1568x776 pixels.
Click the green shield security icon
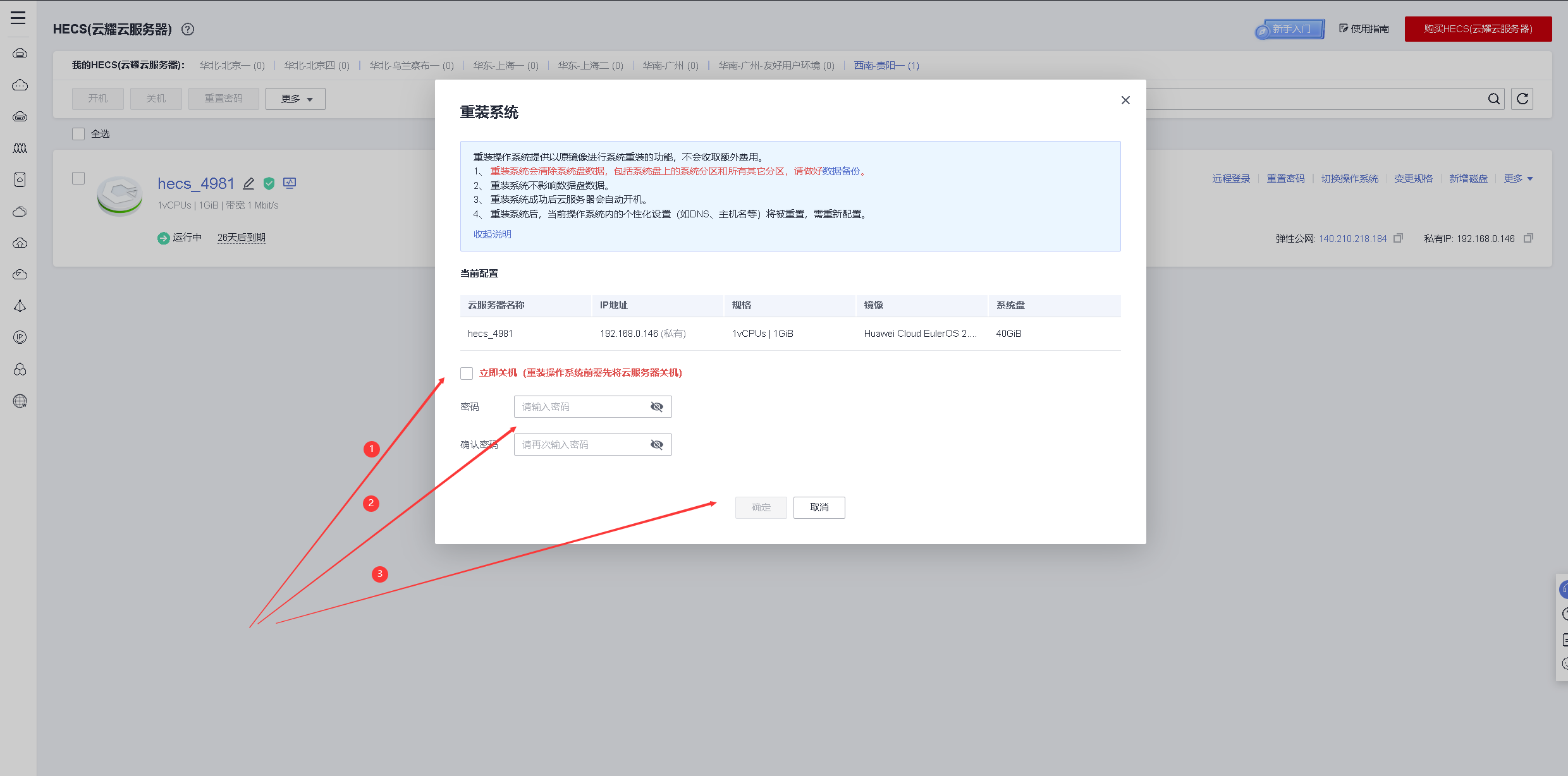(269, 184)
